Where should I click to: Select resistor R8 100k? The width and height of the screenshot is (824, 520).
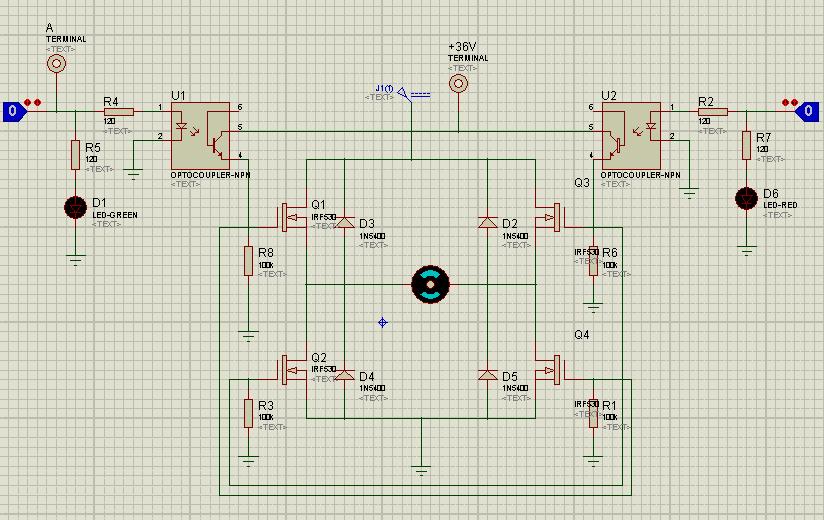249,261
